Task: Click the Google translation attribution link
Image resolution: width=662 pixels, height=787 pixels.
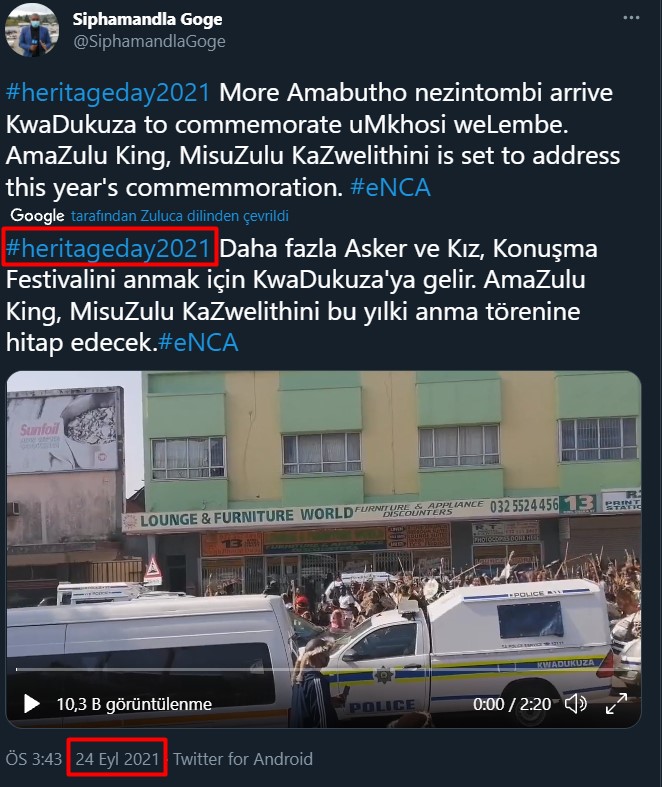Action: point(180,216)
